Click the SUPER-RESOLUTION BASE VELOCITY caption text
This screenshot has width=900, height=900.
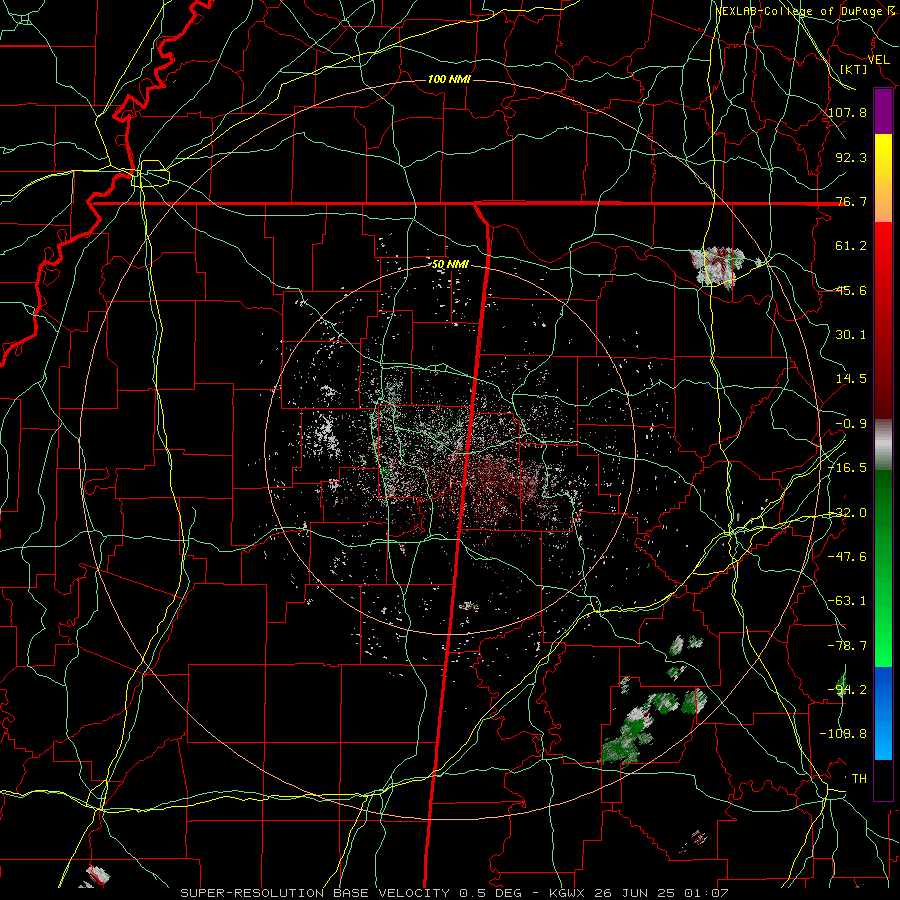315,893
